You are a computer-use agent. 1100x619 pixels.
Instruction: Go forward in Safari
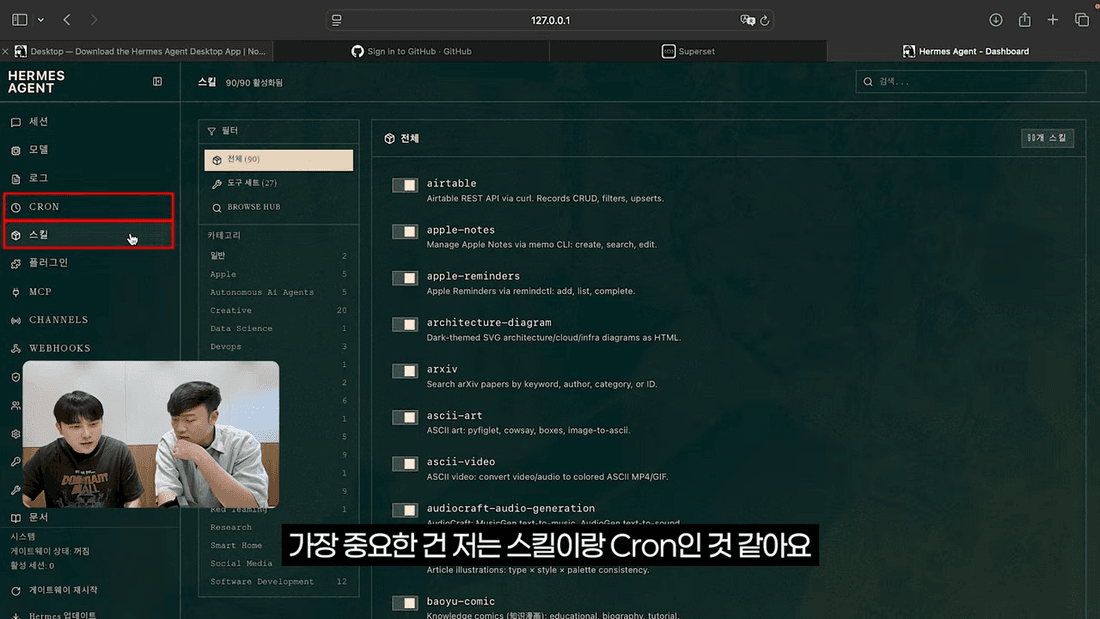point(94,20)
